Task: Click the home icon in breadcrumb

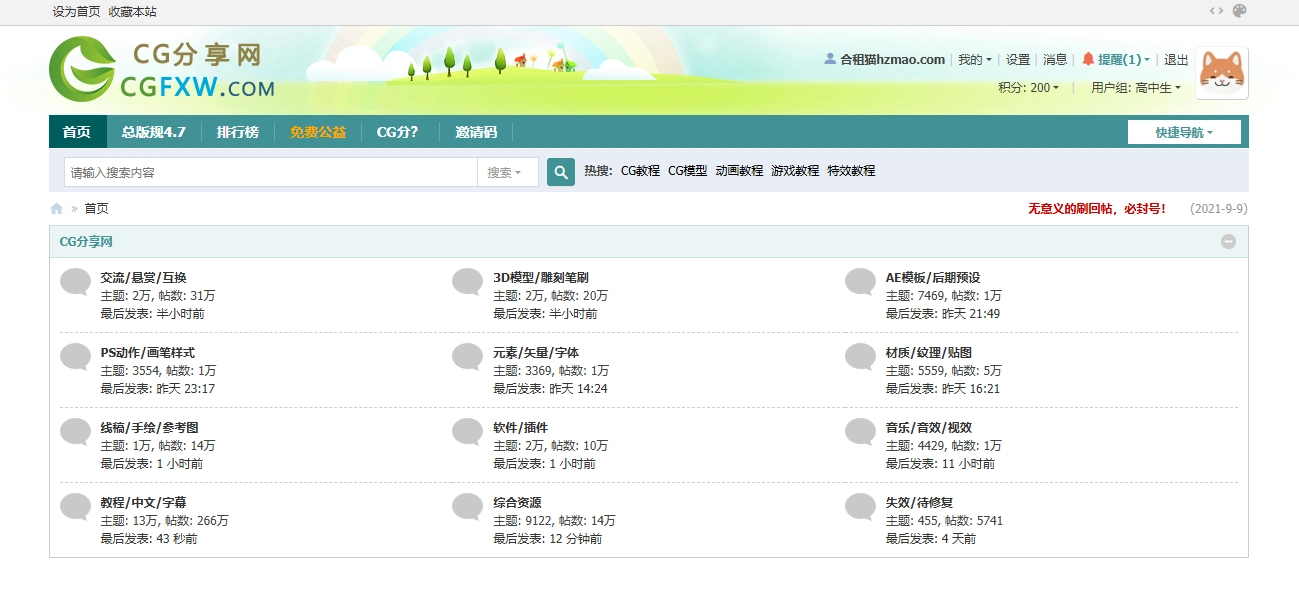Action: (x=57, y=209)
